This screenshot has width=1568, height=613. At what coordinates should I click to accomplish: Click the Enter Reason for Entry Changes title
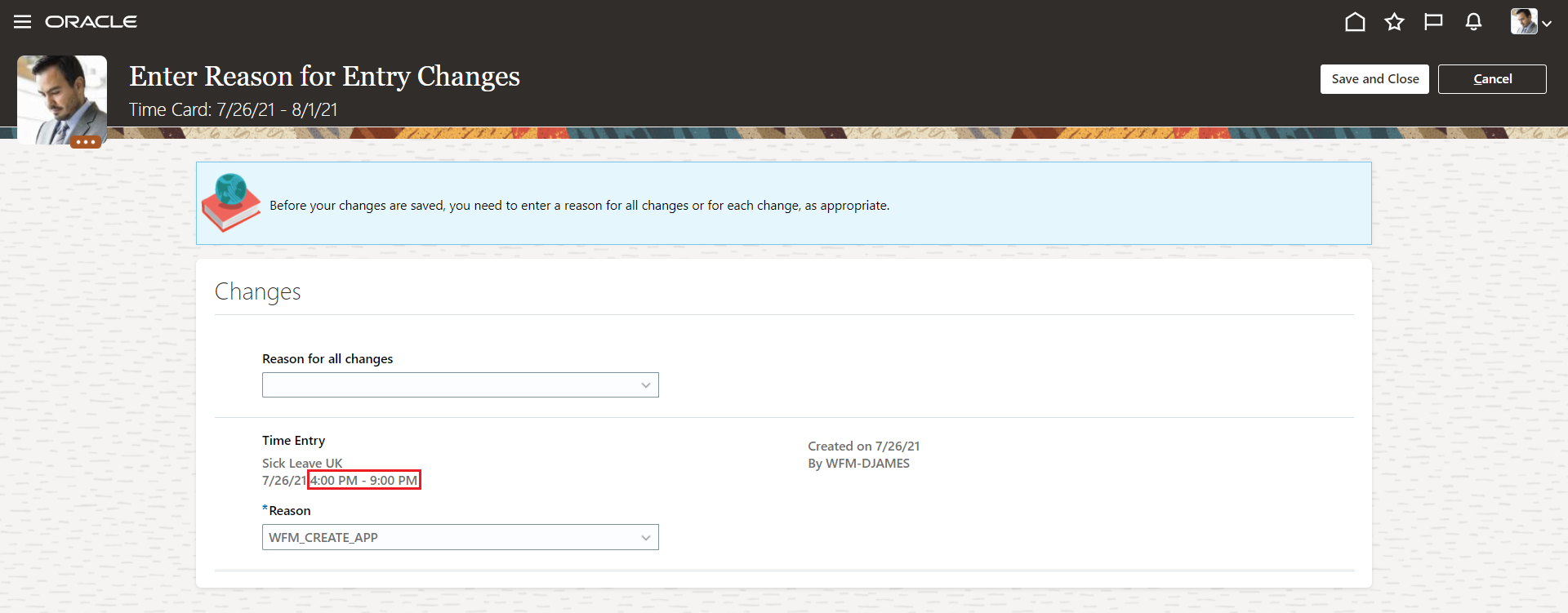coord(324,76)
